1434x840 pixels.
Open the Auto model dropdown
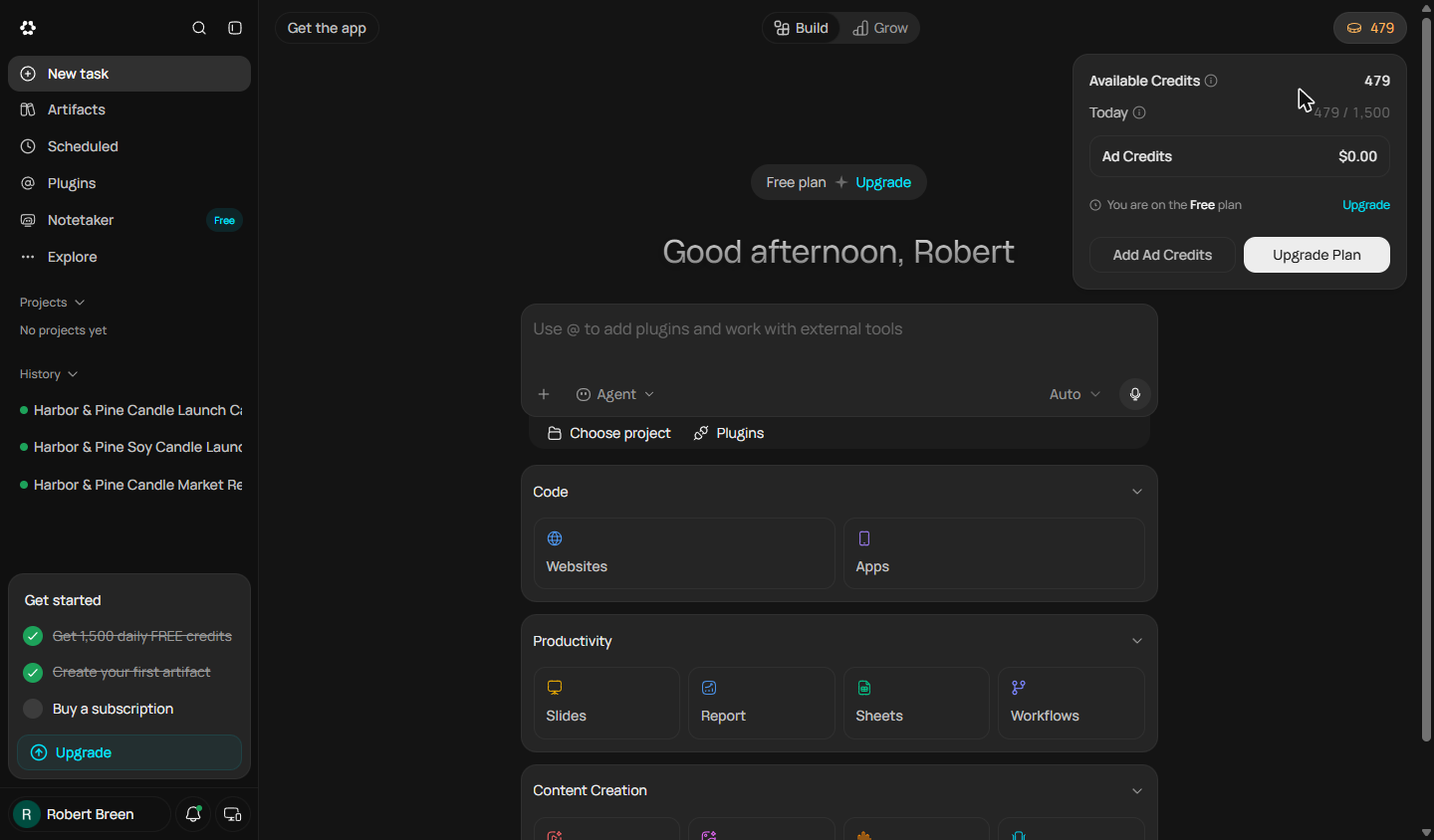[1075, 394]
